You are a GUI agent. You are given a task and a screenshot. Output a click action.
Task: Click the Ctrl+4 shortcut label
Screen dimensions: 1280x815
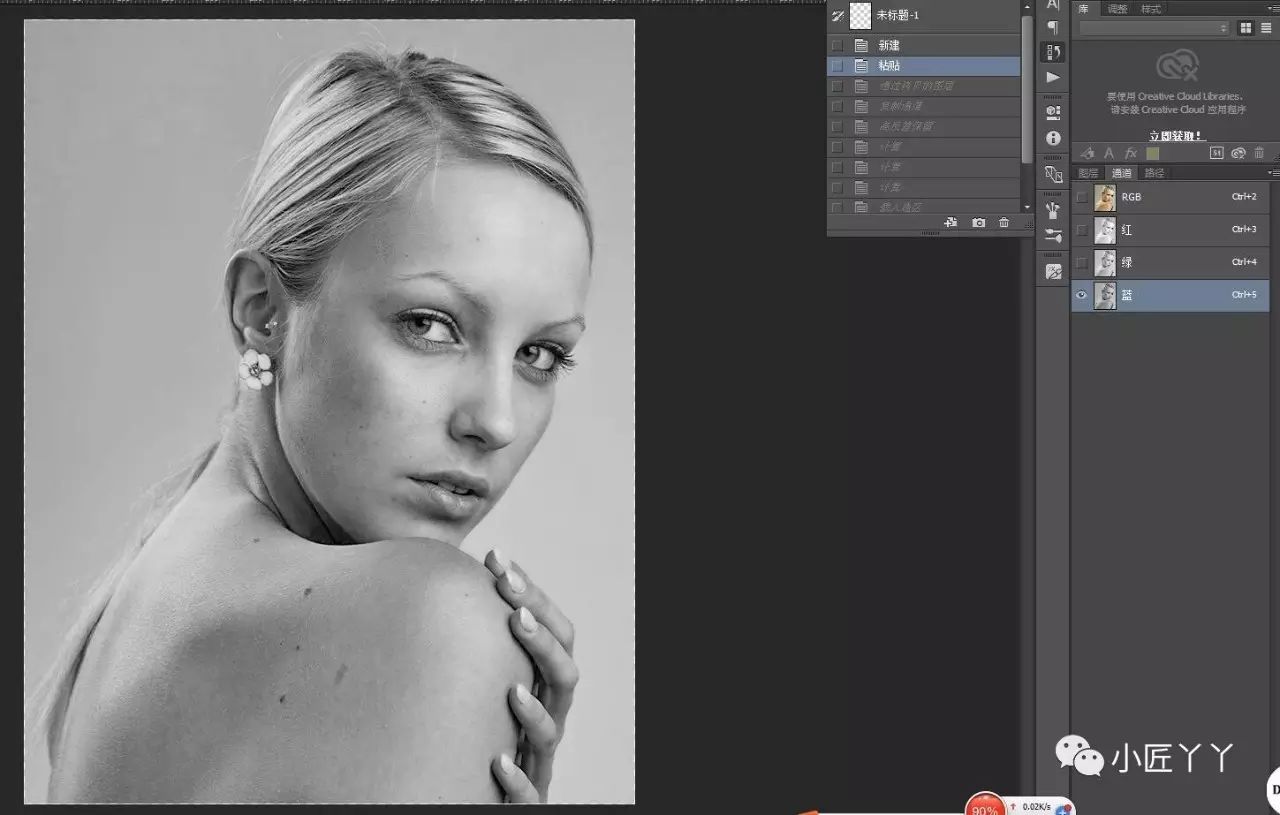pos(1244,262)
